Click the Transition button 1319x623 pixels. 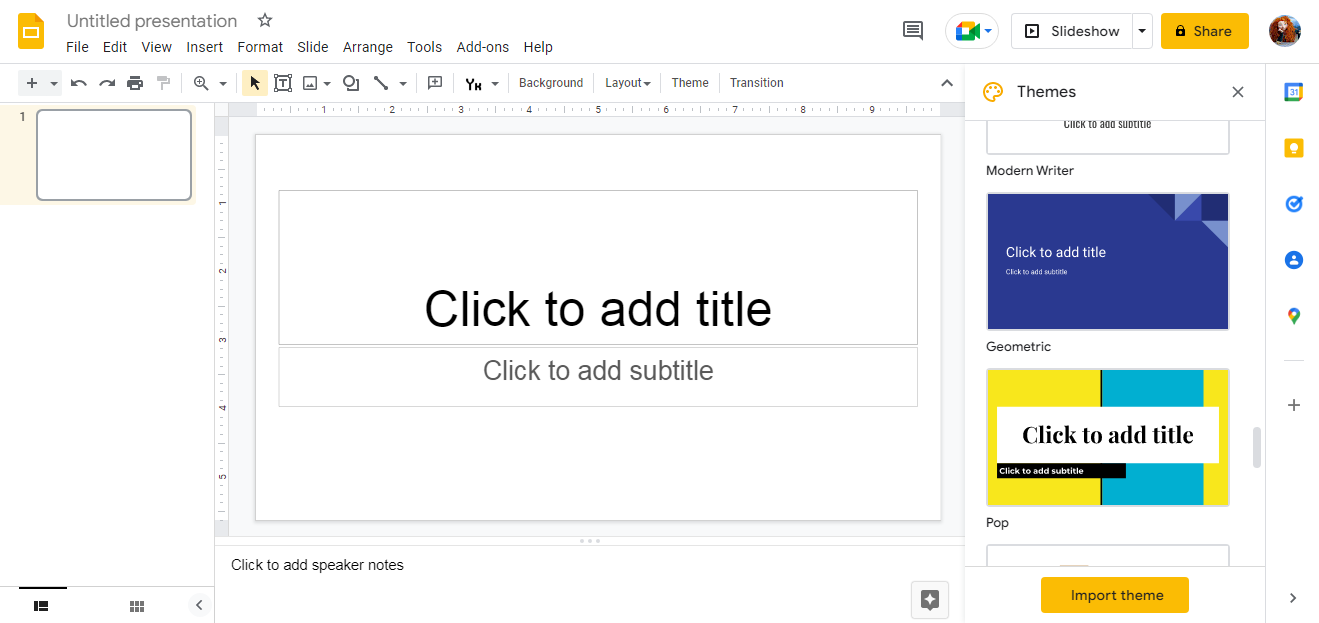click(x=757, y=83)
